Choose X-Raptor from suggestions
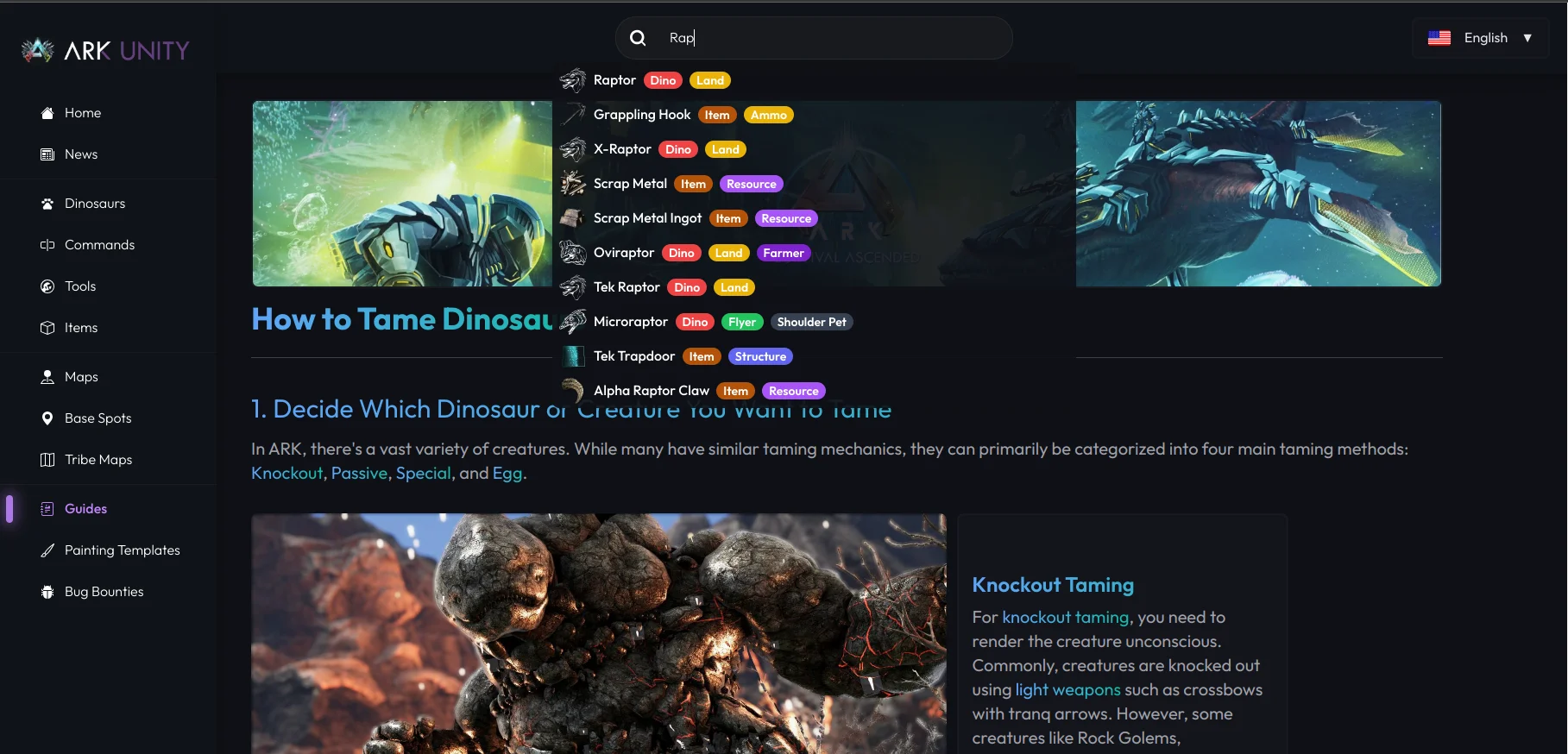This screenshot has height=754, width=1568. (622, 149)
